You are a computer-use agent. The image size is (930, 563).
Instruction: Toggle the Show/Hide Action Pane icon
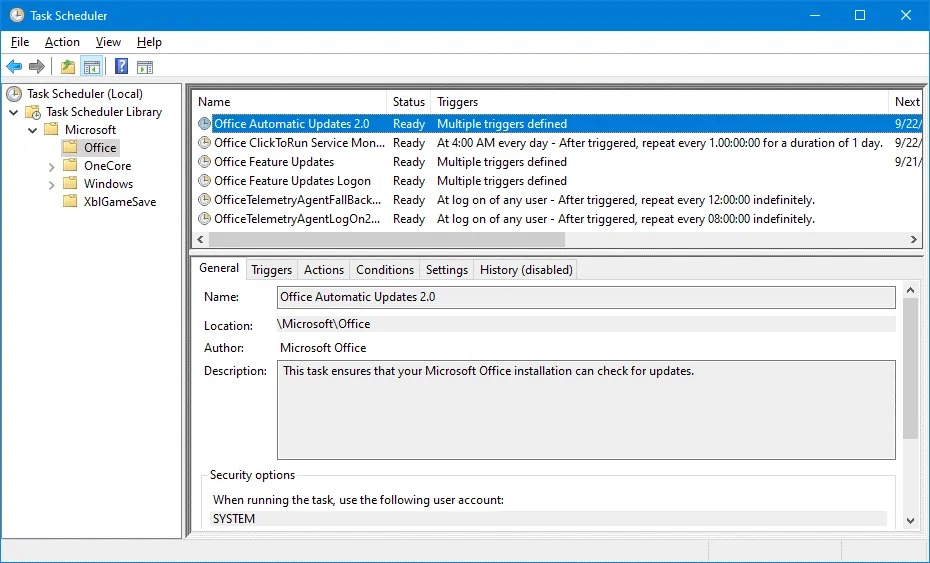pyautogui.click(x=145, y=67)
